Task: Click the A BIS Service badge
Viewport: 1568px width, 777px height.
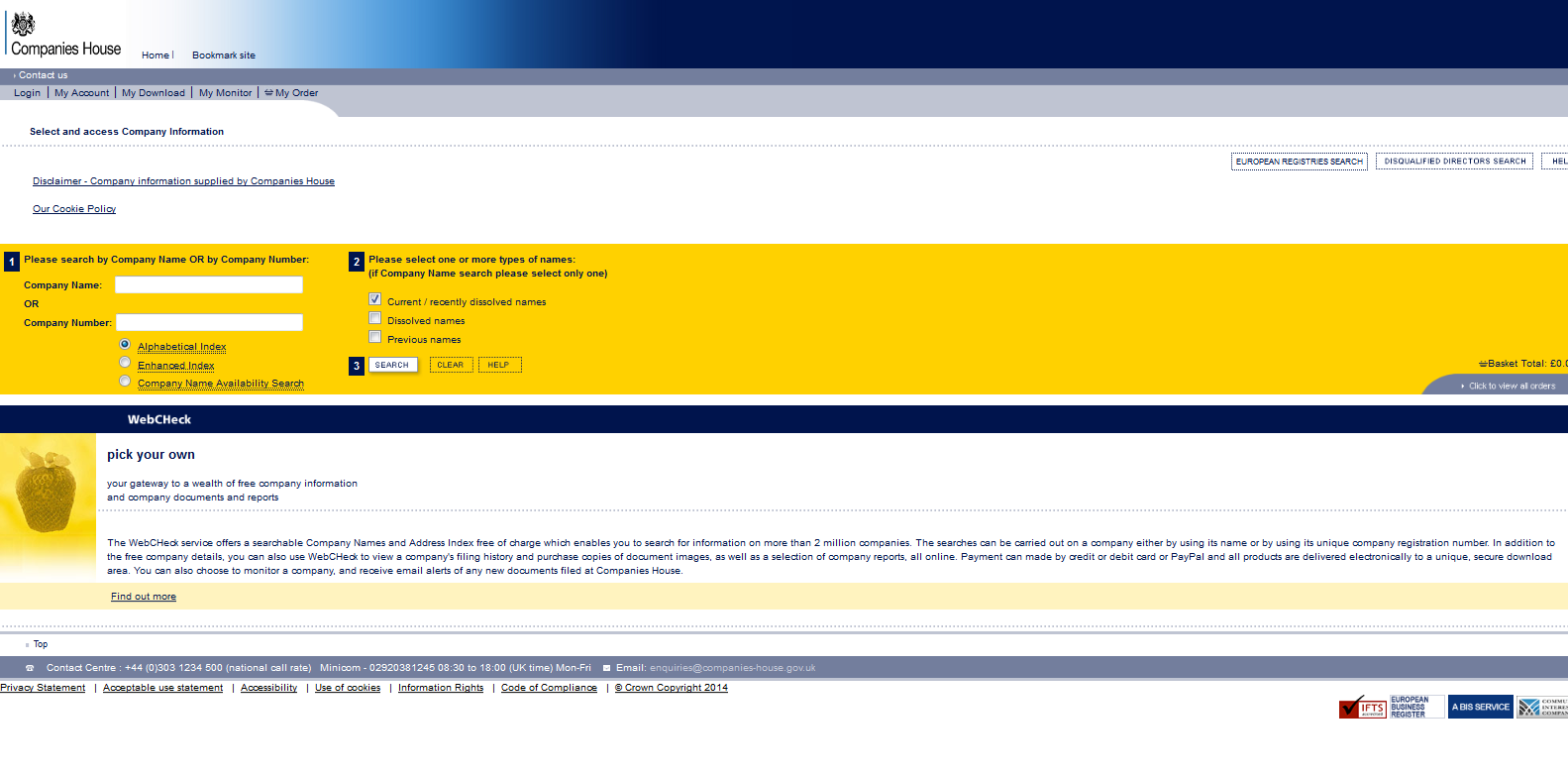Action: 1480,707
